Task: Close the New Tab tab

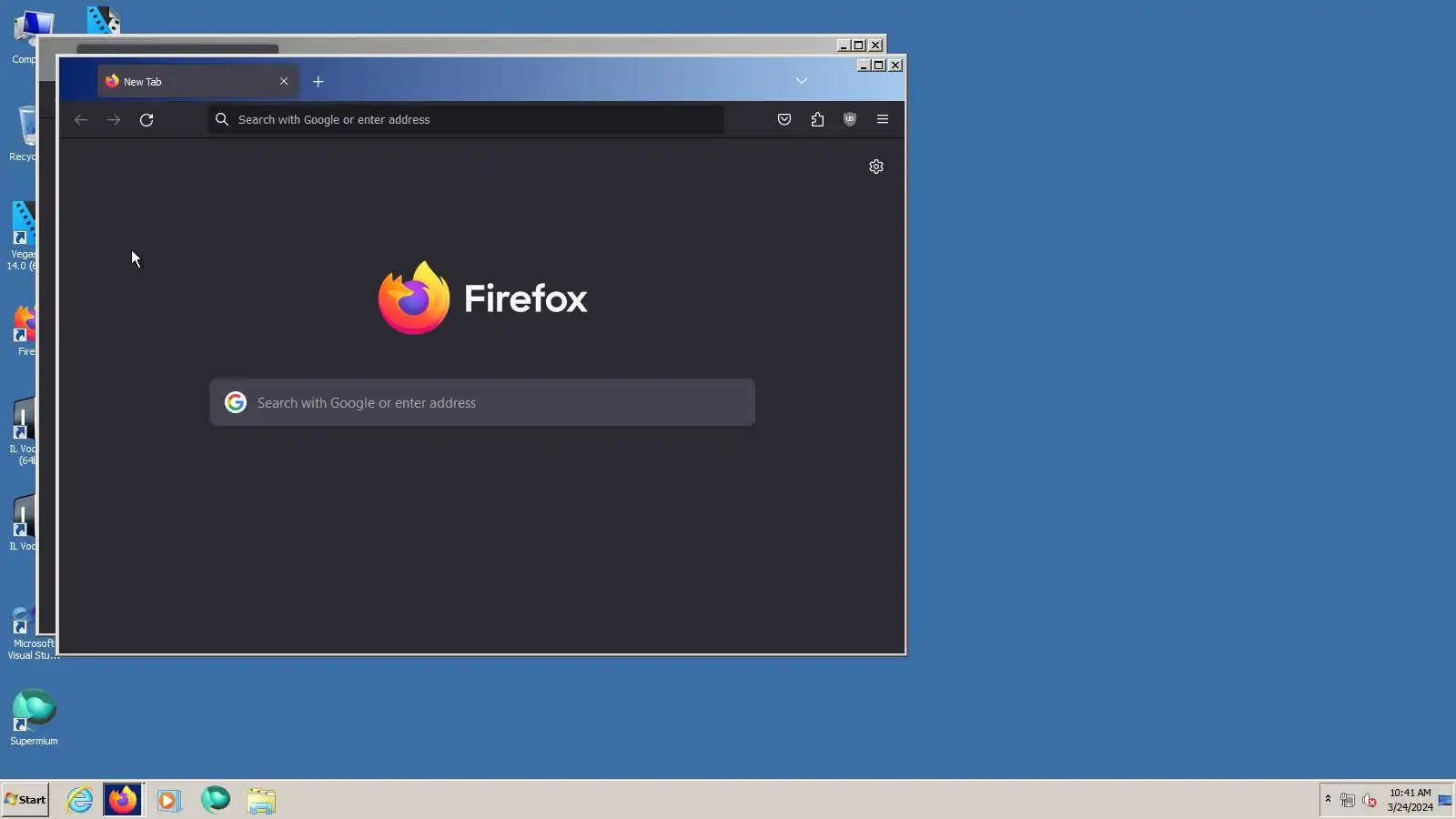Action: pos(284,81)
